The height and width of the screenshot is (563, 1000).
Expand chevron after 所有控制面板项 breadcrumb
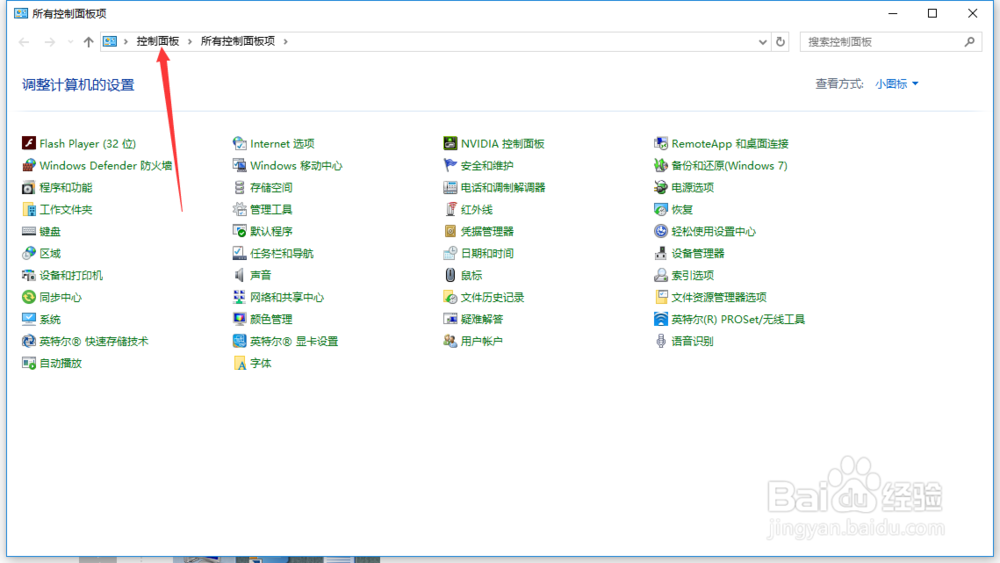286,41
